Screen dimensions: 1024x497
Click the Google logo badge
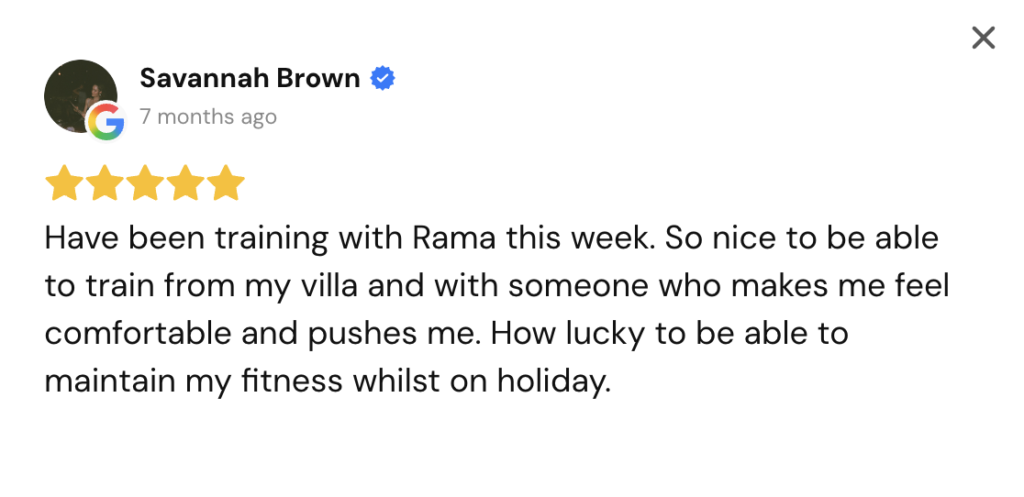point(104,122)
